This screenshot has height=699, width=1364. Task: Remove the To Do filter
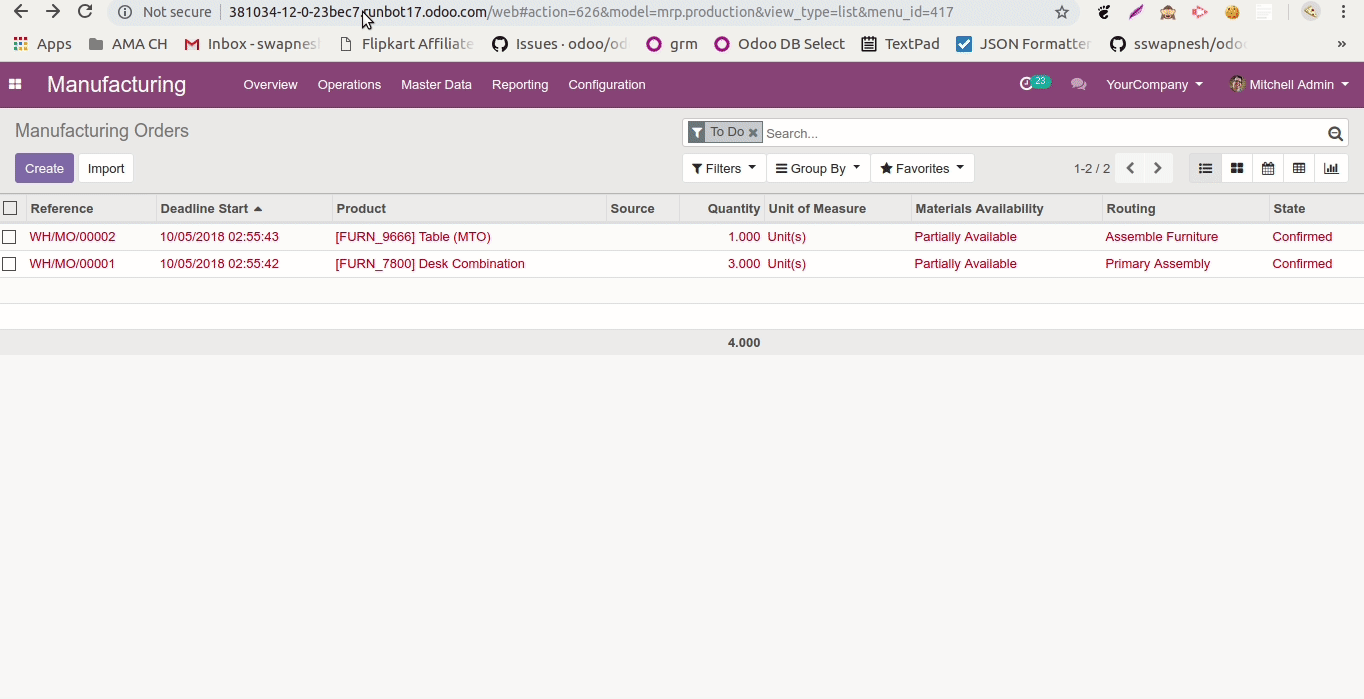753,132
